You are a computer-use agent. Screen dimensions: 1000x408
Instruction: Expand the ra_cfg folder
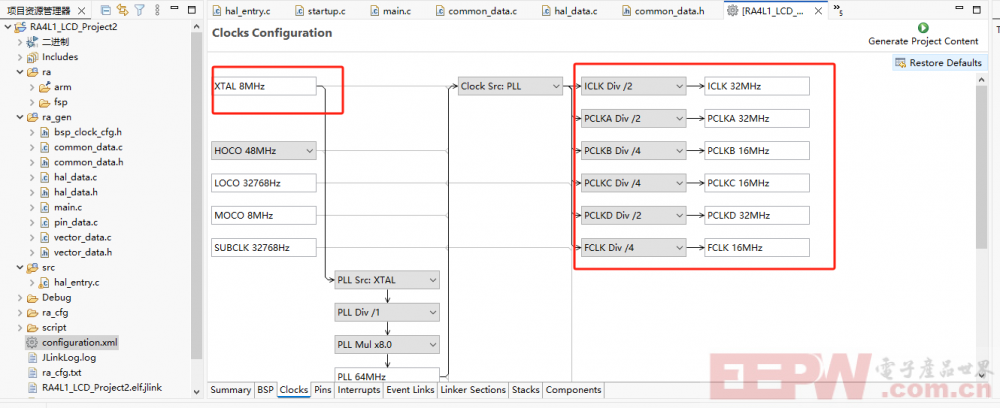click(x=19, y=313)
